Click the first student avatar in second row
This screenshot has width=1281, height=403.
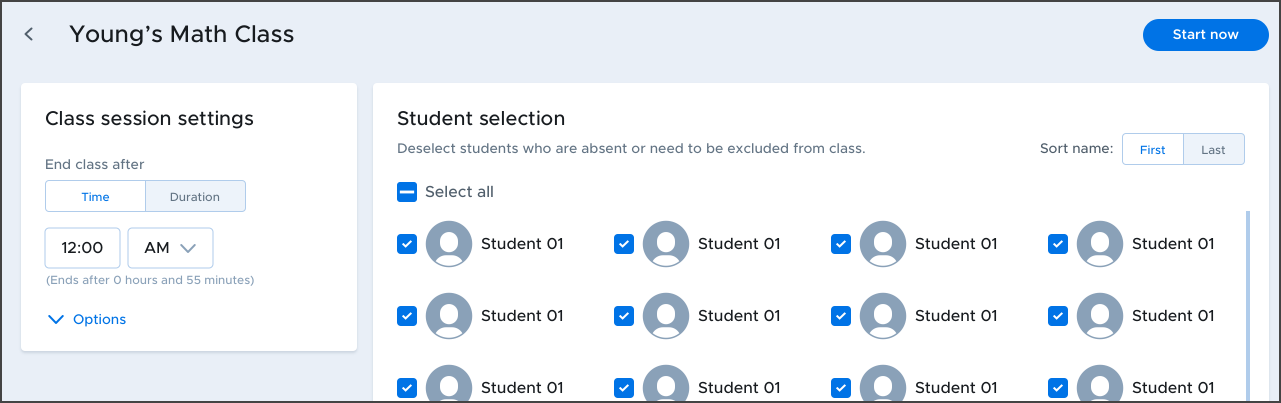tap(449, 316)
